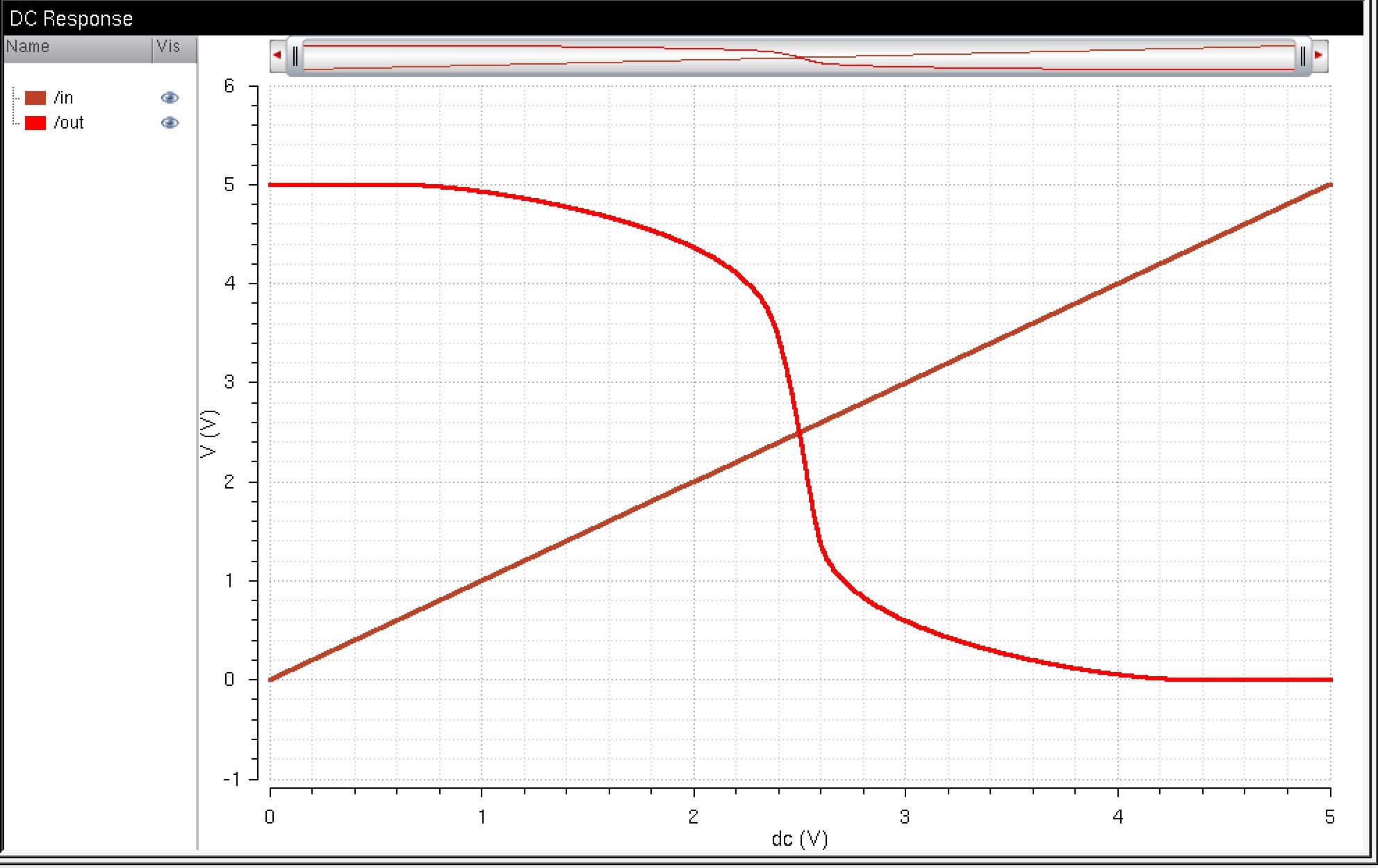Image resolution: width=1378 pixels, height=868 pixels.
Task: Click the /out color swatch
Action: click(x=35, y=123)
